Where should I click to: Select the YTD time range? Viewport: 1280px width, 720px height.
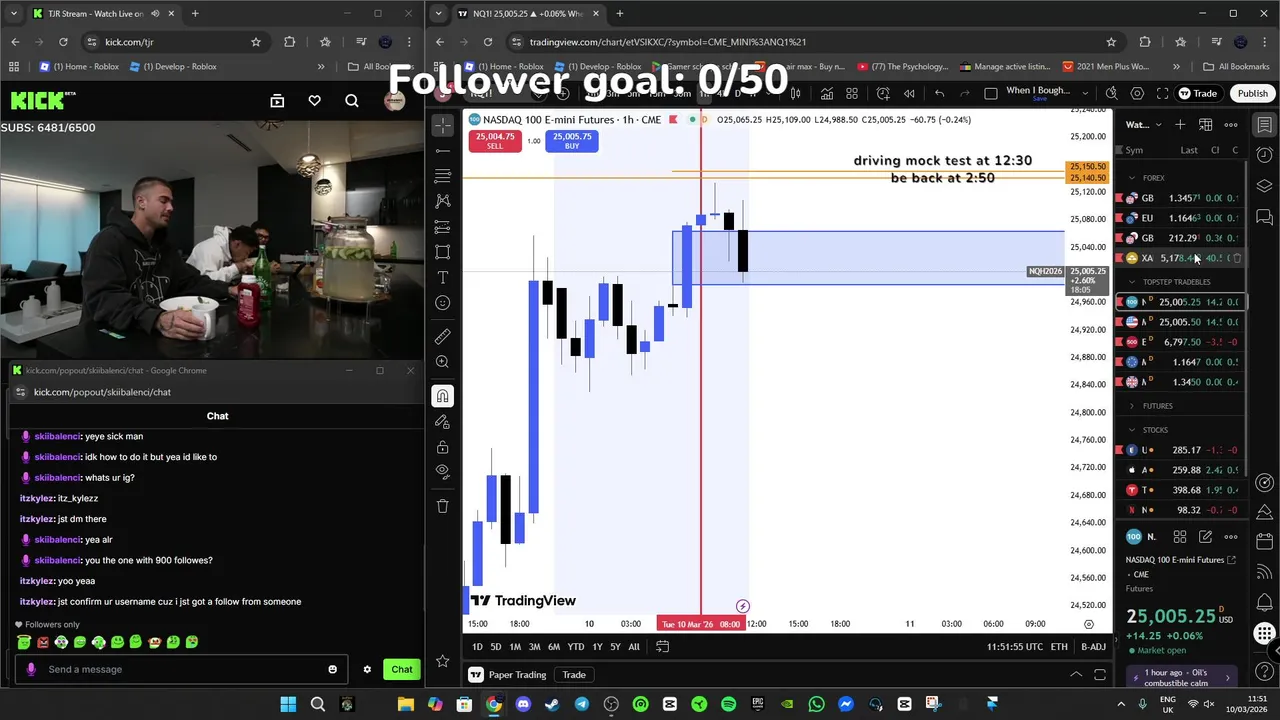pyautogui.click(x=576, y=647)
